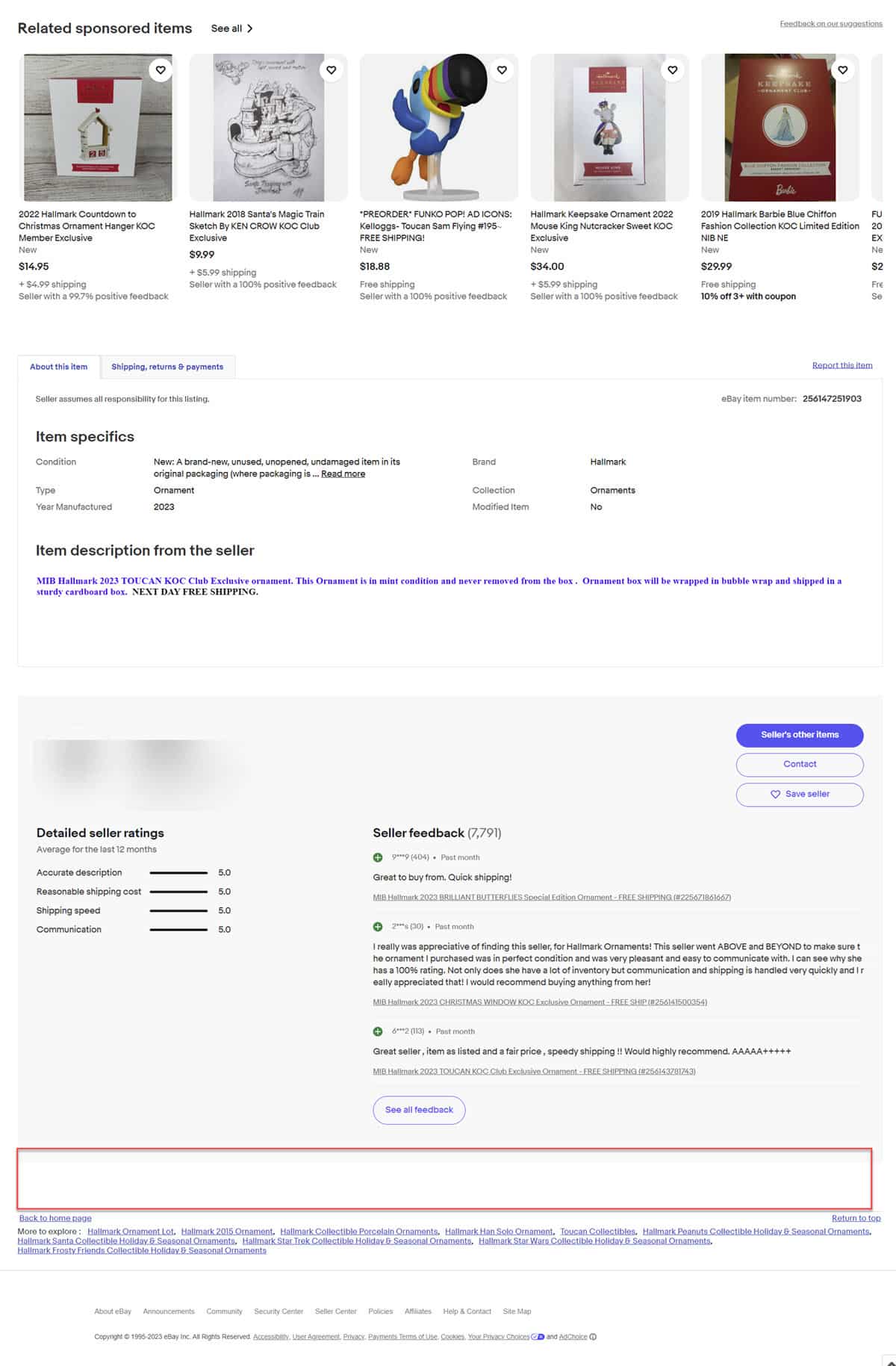896x1366 pixels.
Task: Switch to Shipping, returns & payments tab
Action: pos(167,367)
